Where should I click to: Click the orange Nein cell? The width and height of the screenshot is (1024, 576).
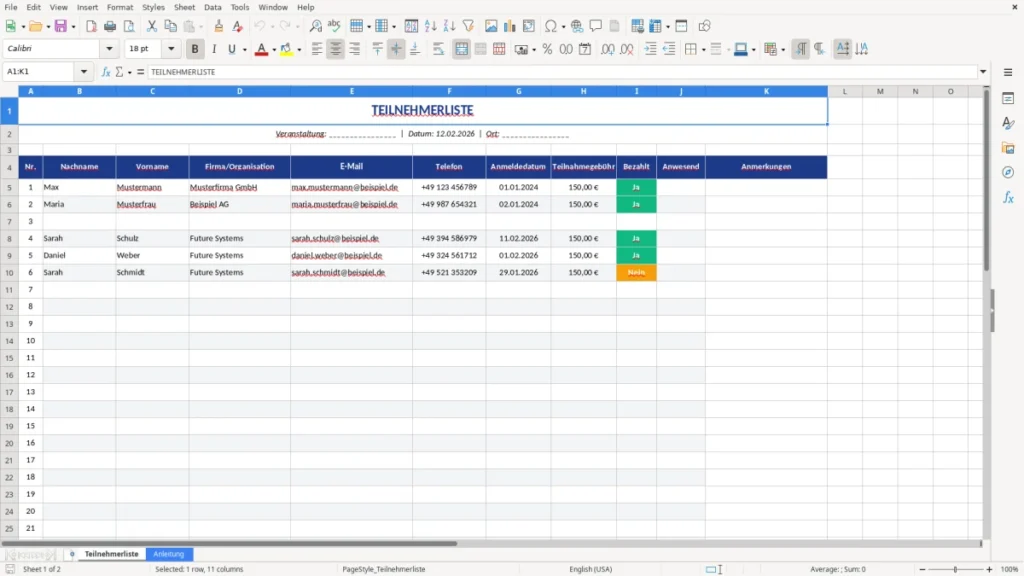tap(636, 272)
